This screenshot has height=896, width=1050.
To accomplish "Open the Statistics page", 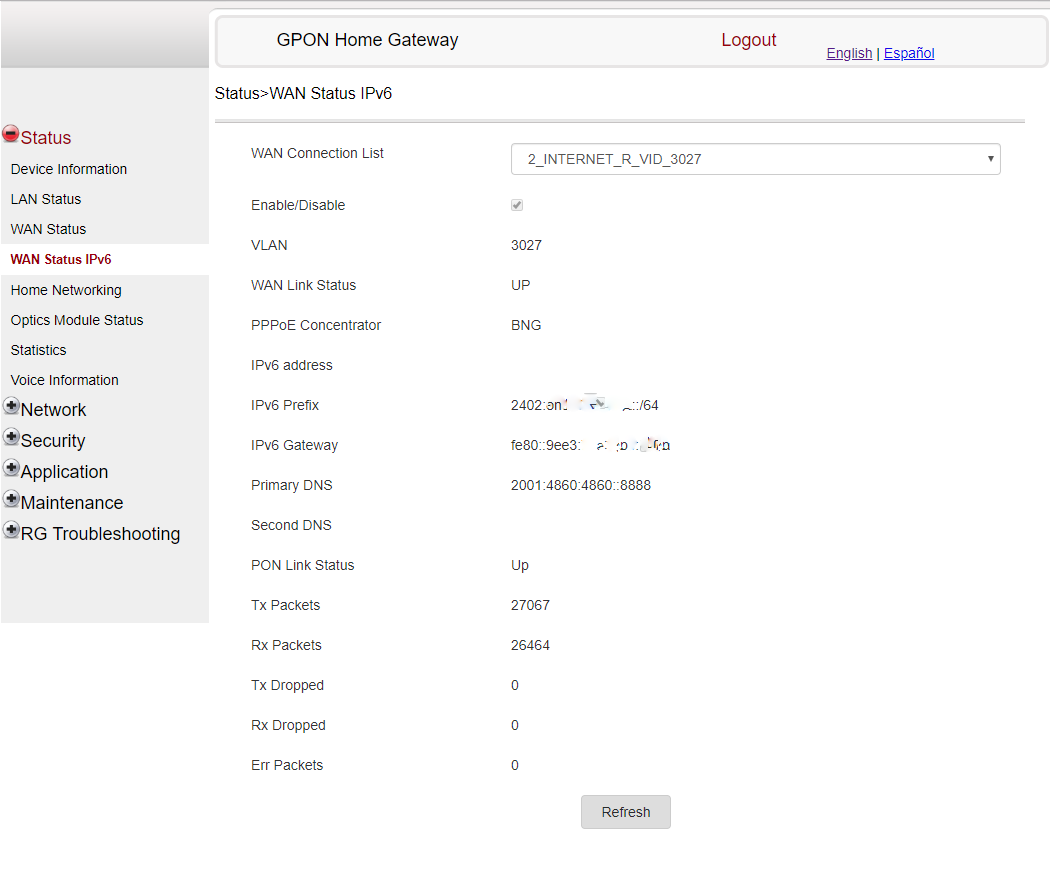I will [x=39, y=350].
